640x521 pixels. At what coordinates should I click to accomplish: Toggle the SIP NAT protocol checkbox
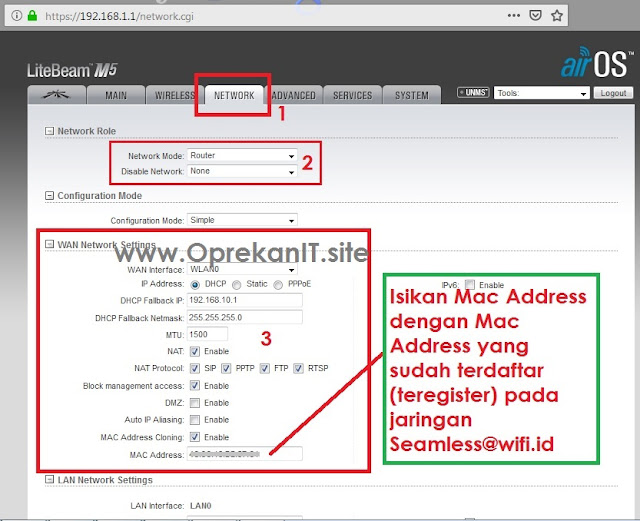click(x=195, y=368)
